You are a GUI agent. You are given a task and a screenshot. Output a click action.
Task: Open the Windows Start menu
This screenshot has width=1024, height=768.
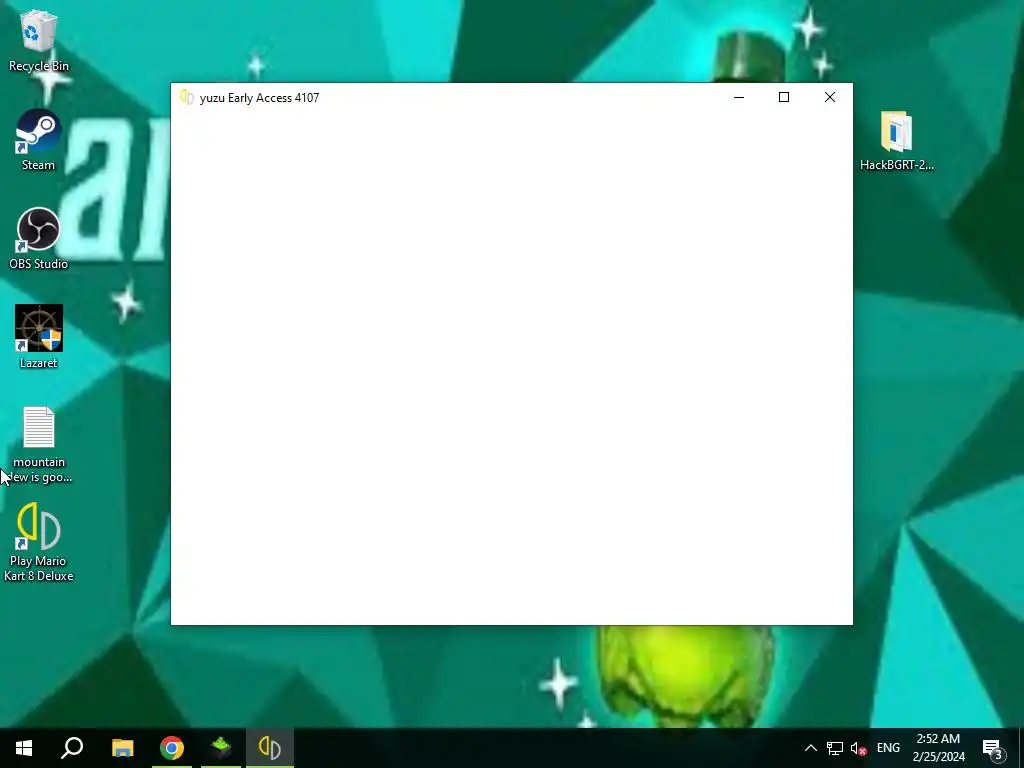[24, 748]
